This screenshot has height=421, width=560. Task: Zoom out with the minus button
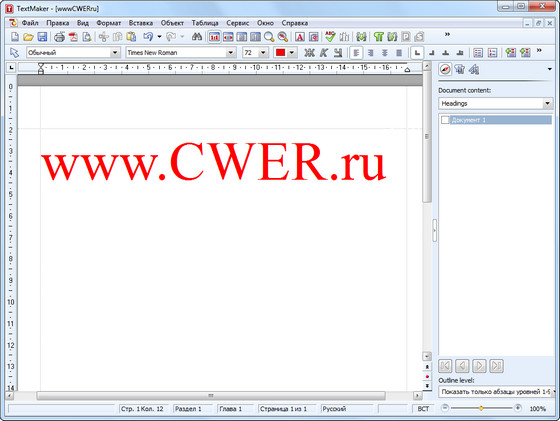tap(445, 408)
